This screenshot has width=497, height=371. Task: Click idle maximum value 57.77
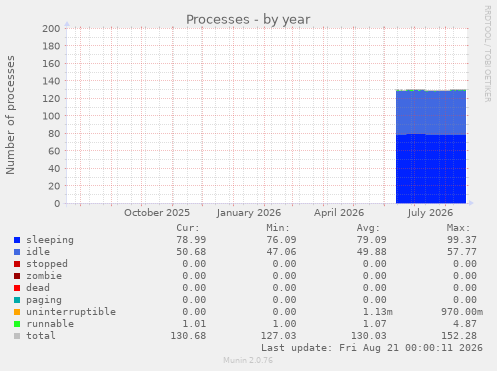coord(462,252)
